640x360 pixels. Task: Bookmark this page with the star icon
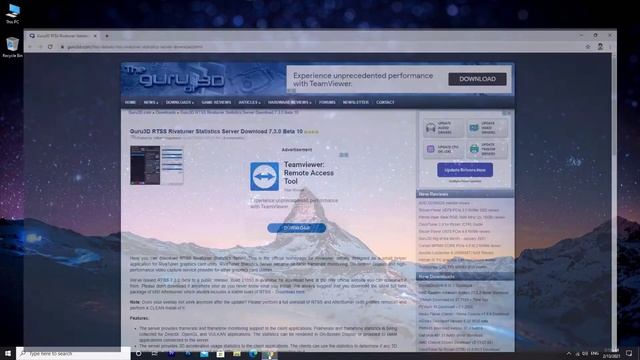pos(588,47)
